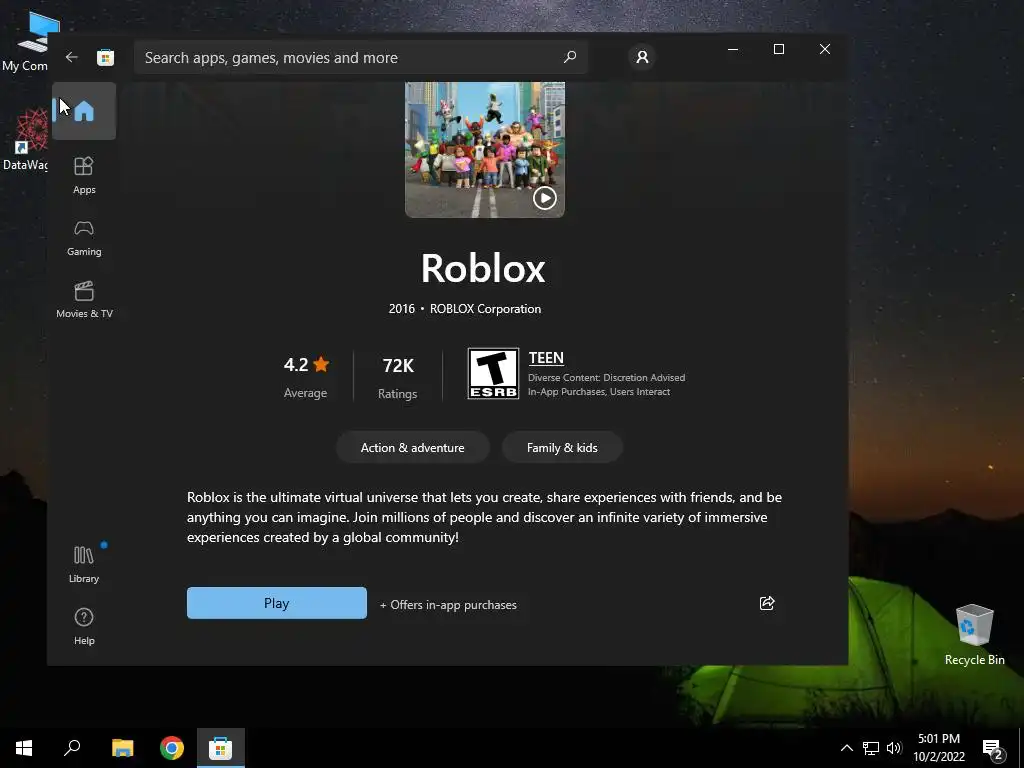Click the network tray icon
This screenshot has width=1024, height=768.
(x=871, y=748)
